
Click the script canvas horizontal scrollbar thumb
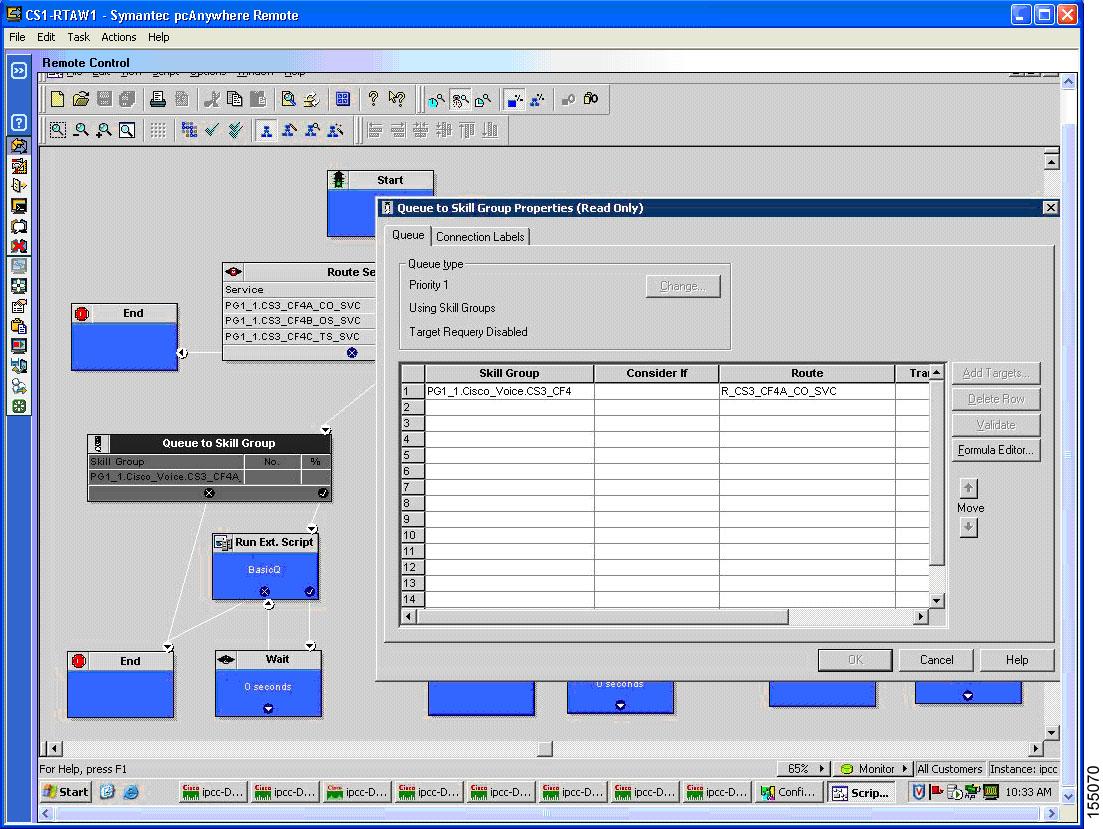(x=544, y=749)
